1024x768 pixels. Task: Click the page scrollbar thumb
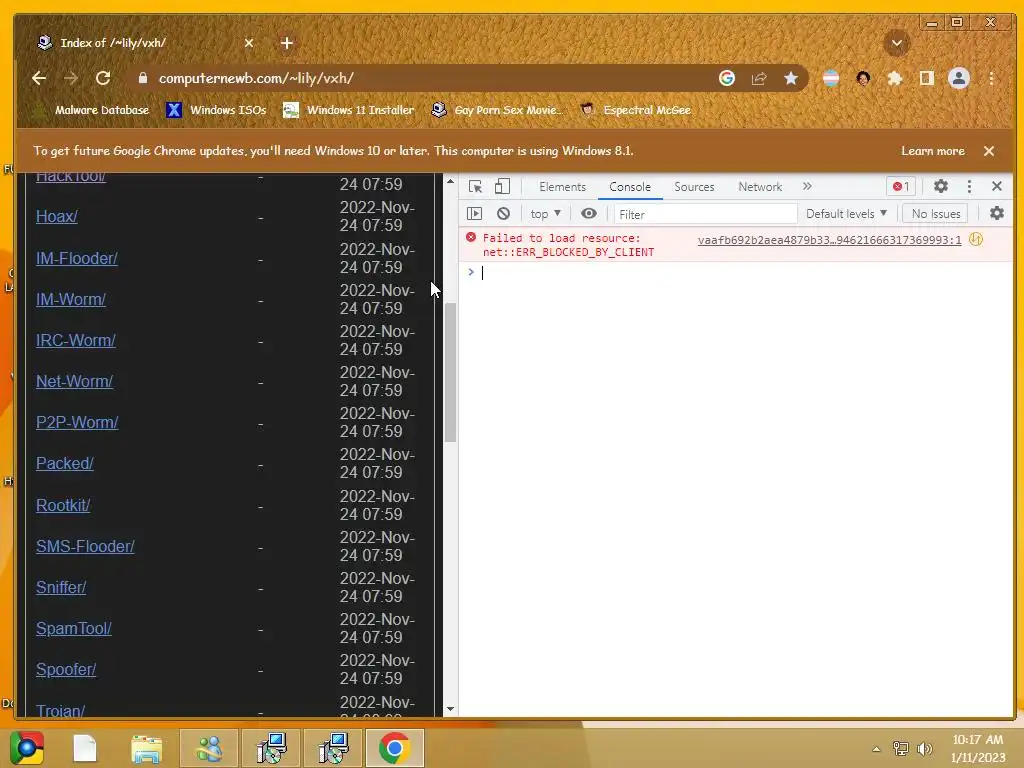tap(450, 373)
